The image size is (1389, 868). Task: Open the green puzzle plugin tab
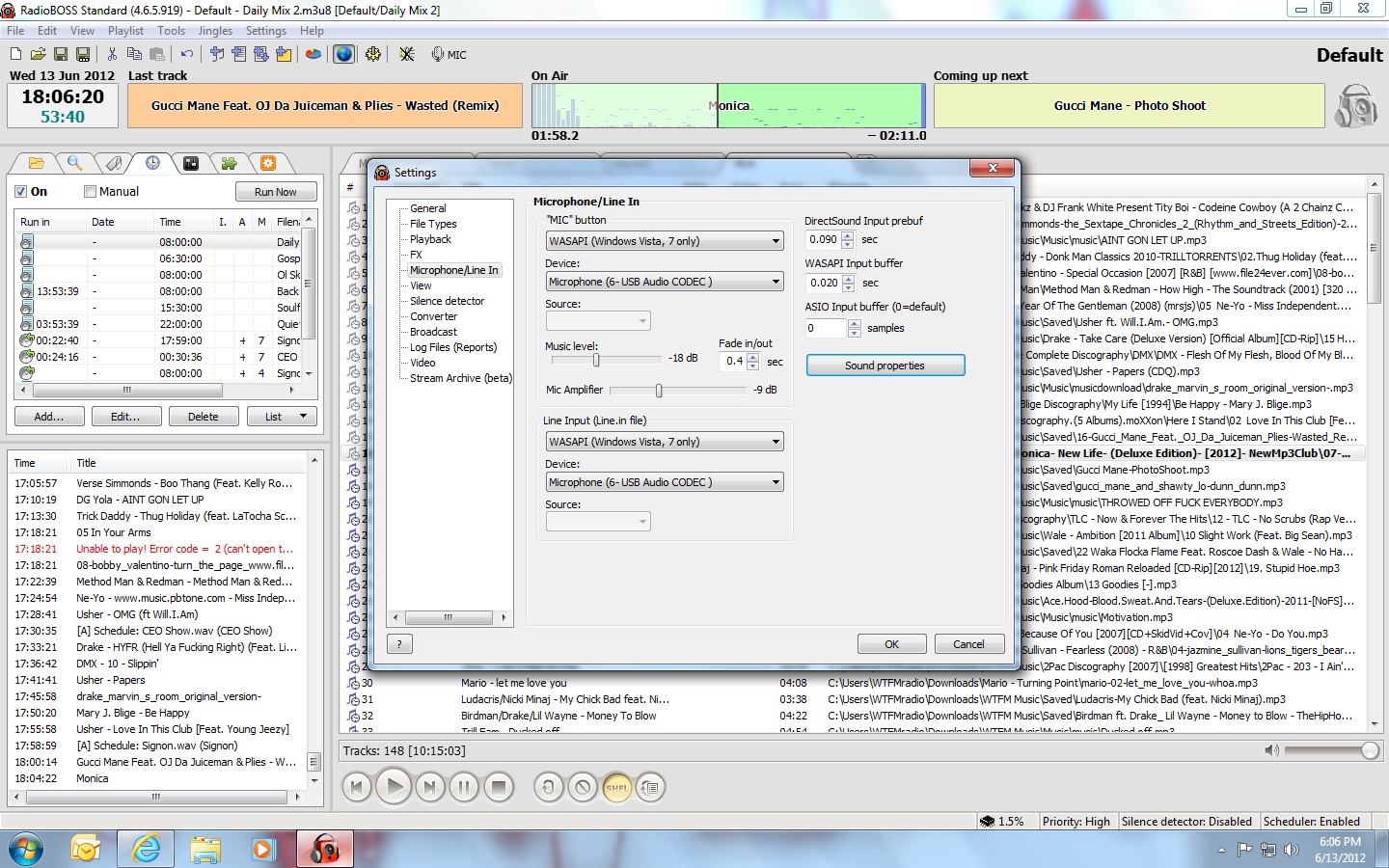click(x=229, y=163)
